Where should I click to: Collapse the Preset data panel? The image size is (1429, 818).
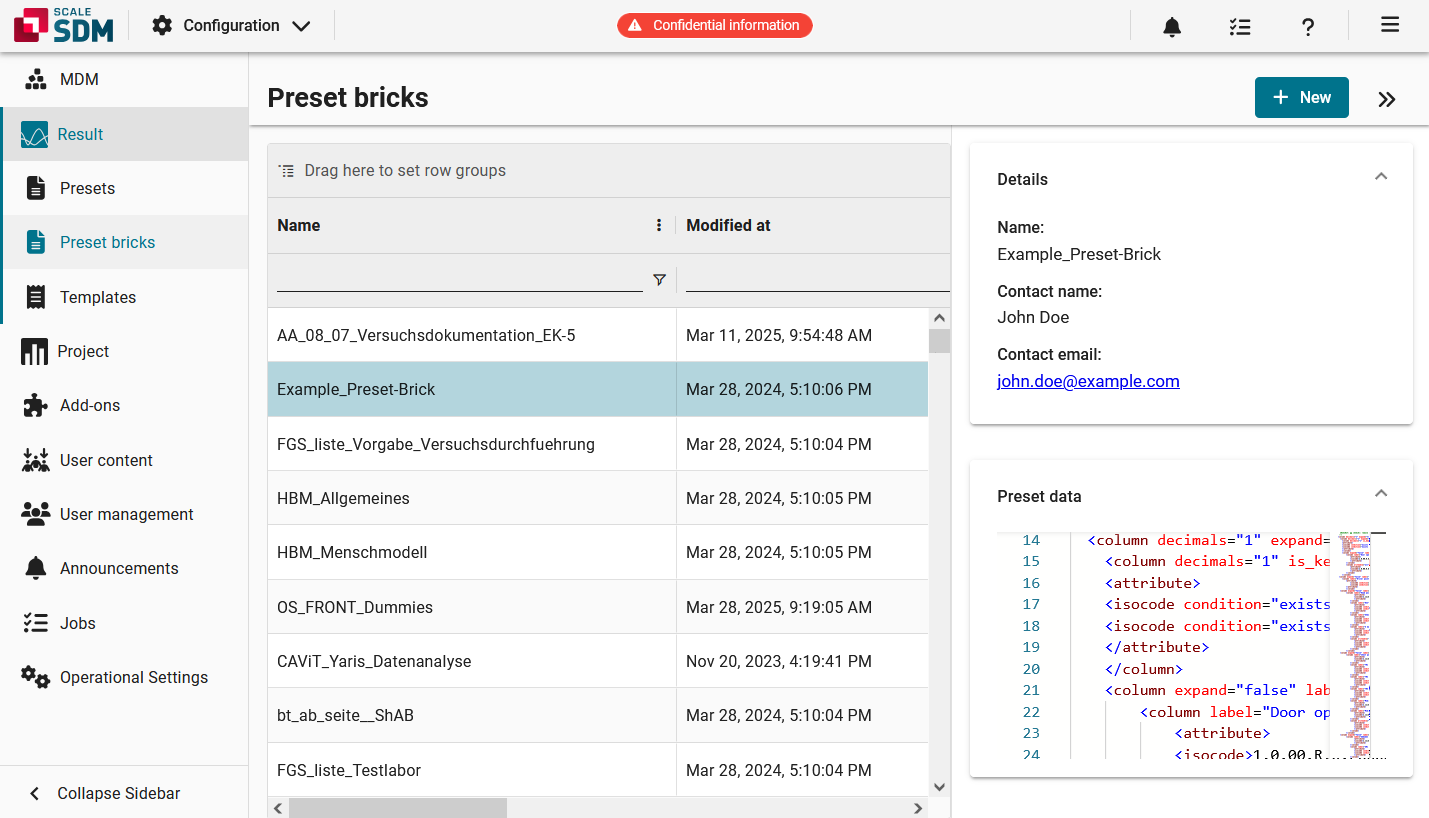pos(1381,493)
